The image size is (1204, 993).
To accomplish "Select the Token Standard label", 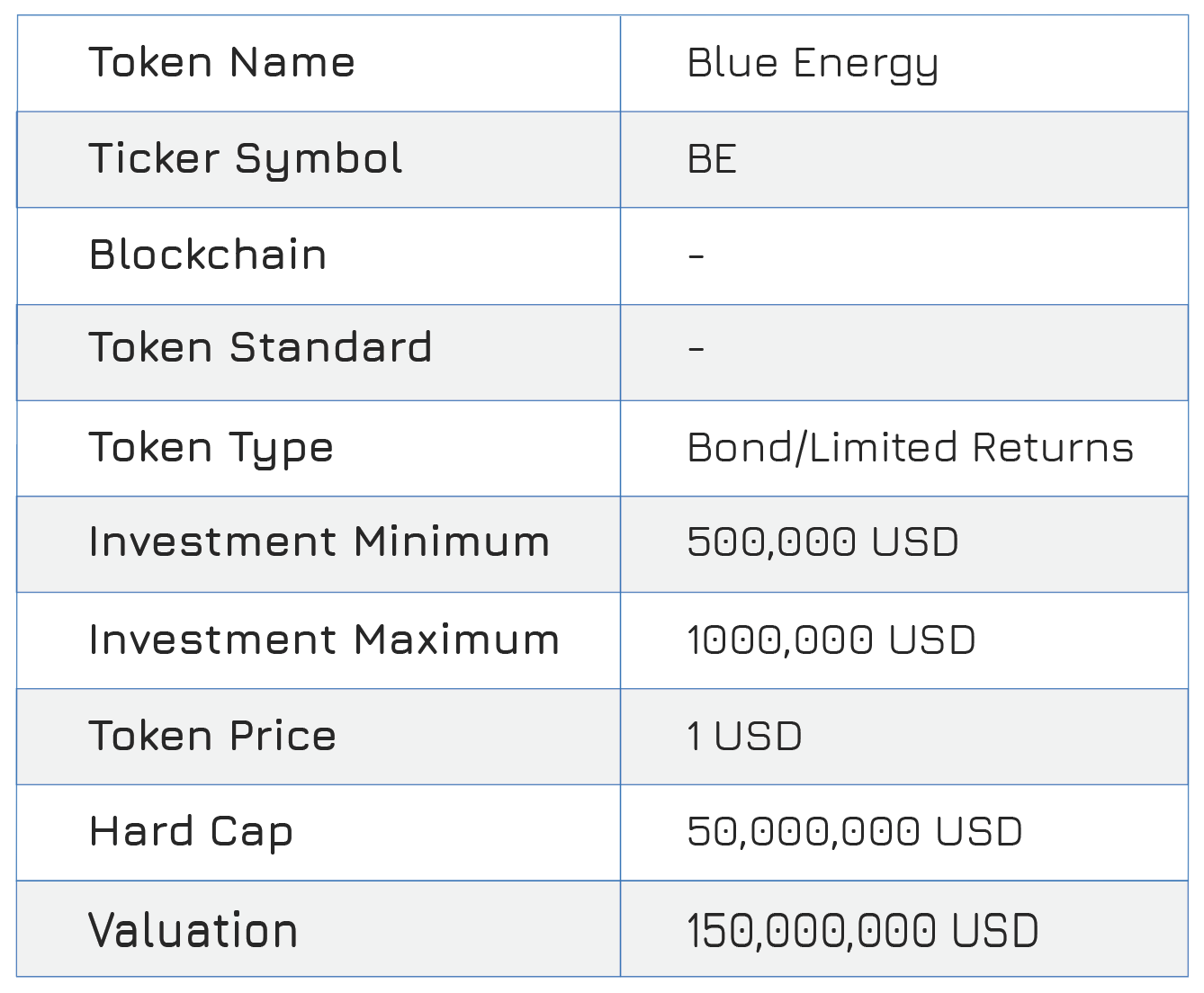I will pyautogui.click(x=260, y=347).
